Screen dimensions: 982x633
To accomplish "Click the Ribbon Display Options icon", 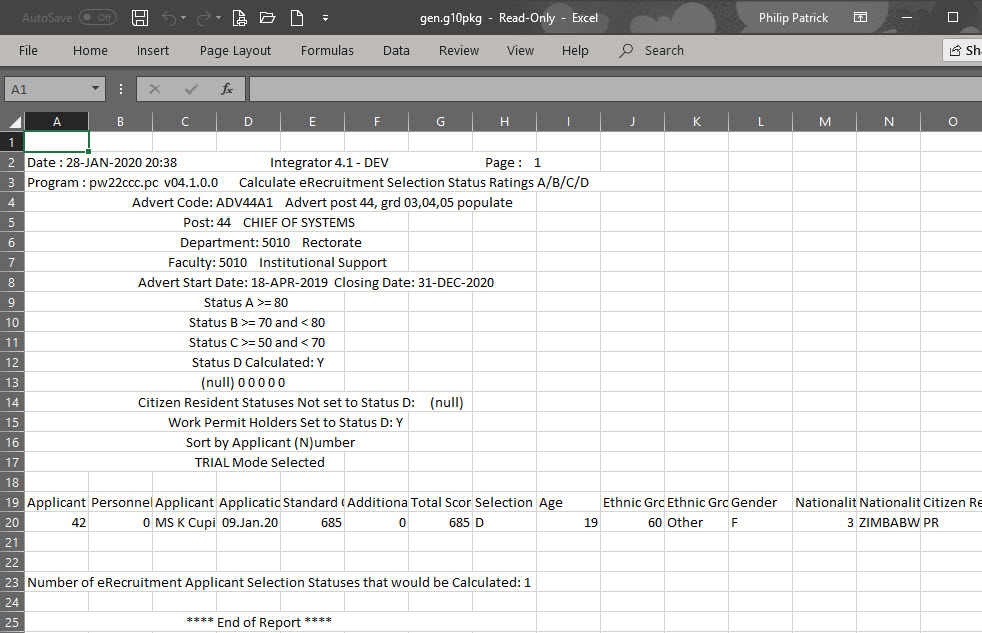I will [862, 17].
